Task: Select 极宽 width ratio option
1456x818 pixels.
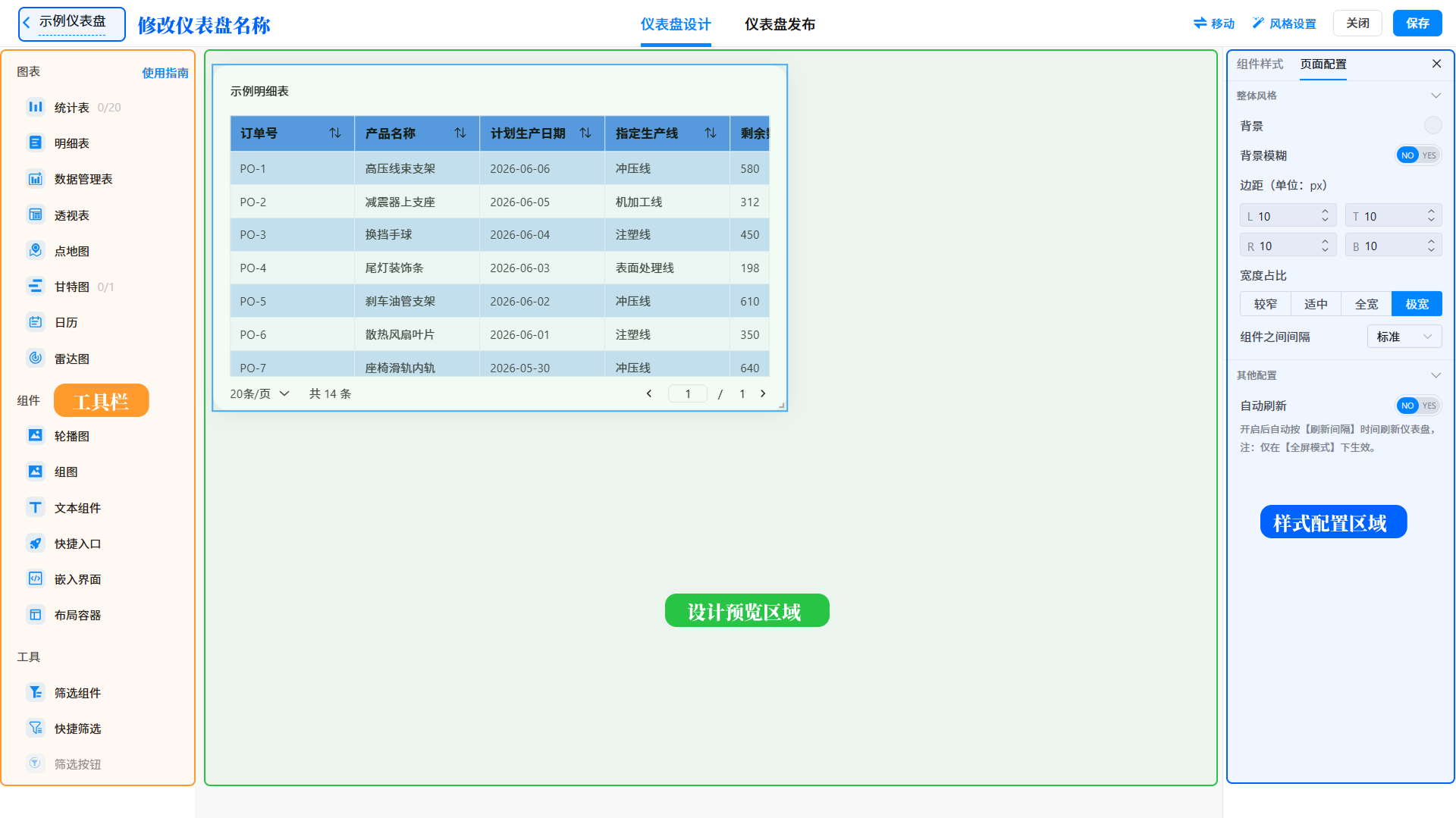Action: [1417, 304]
